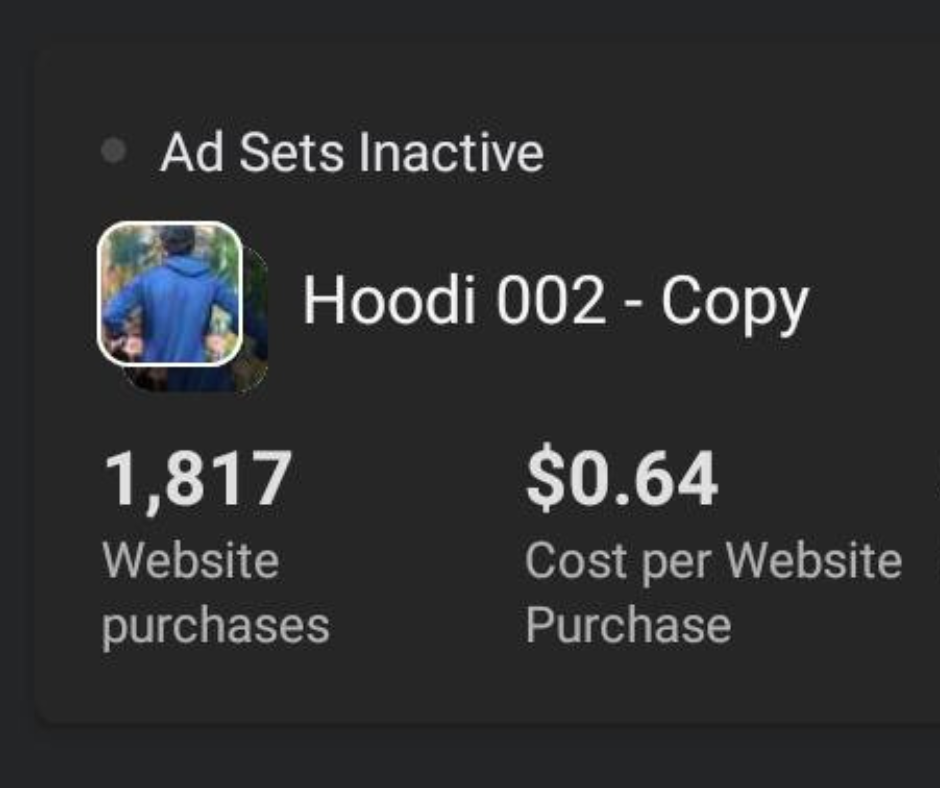Screen dimensions: 940x788
Task: Click the gray inactive status dot
Action: tap(113, 151)
